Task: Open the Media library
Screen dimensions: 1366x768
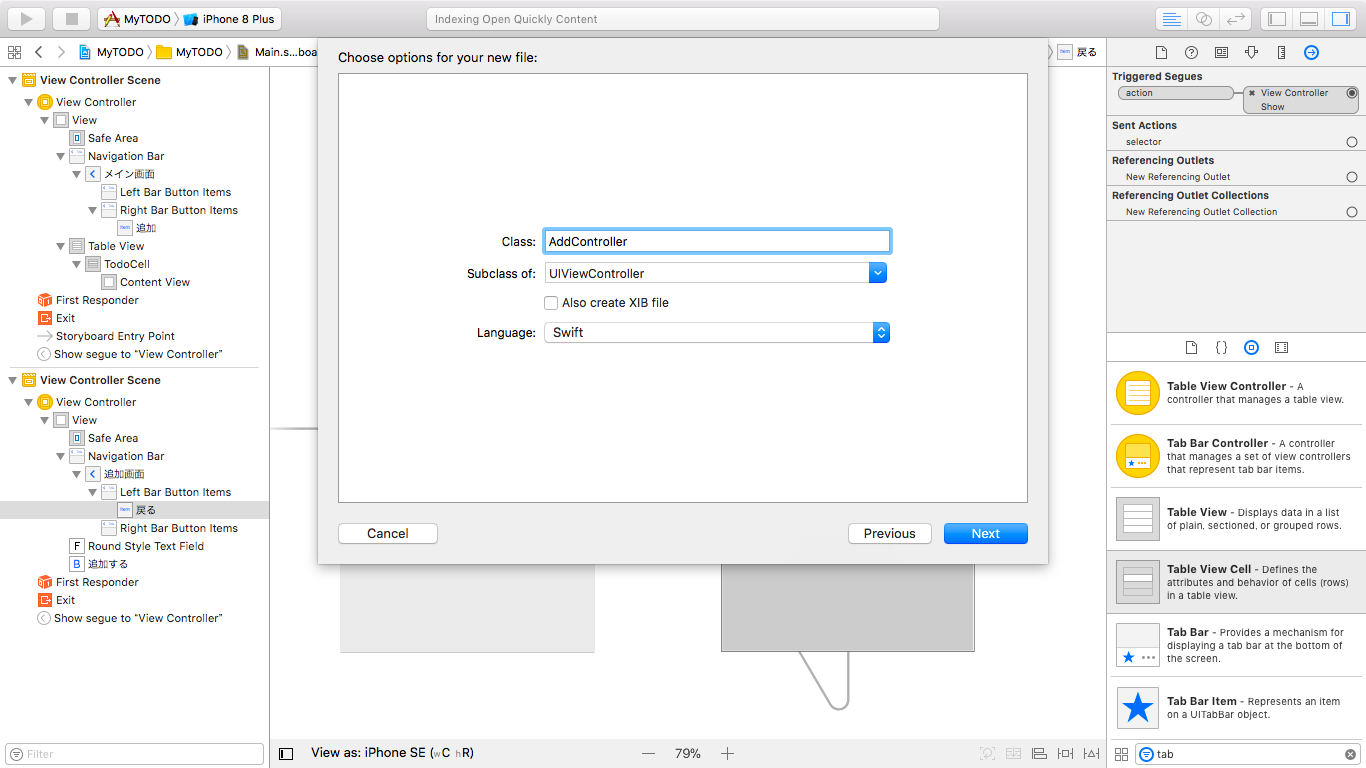Action: pos(1283,347)
